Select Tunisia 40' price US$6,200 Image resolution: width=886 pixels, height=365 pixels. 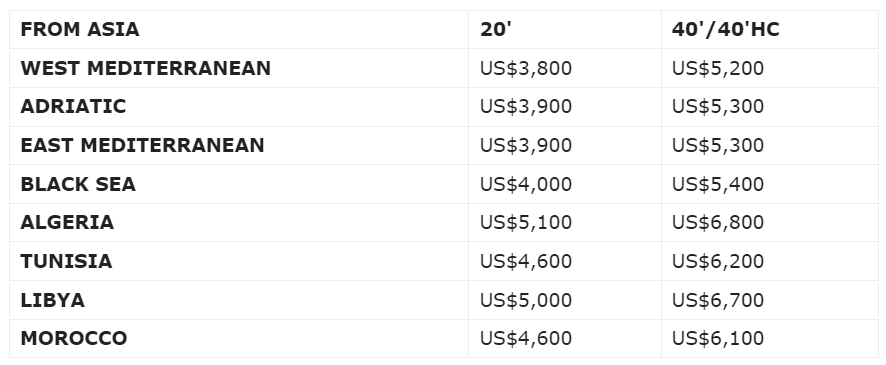point(718,261)
